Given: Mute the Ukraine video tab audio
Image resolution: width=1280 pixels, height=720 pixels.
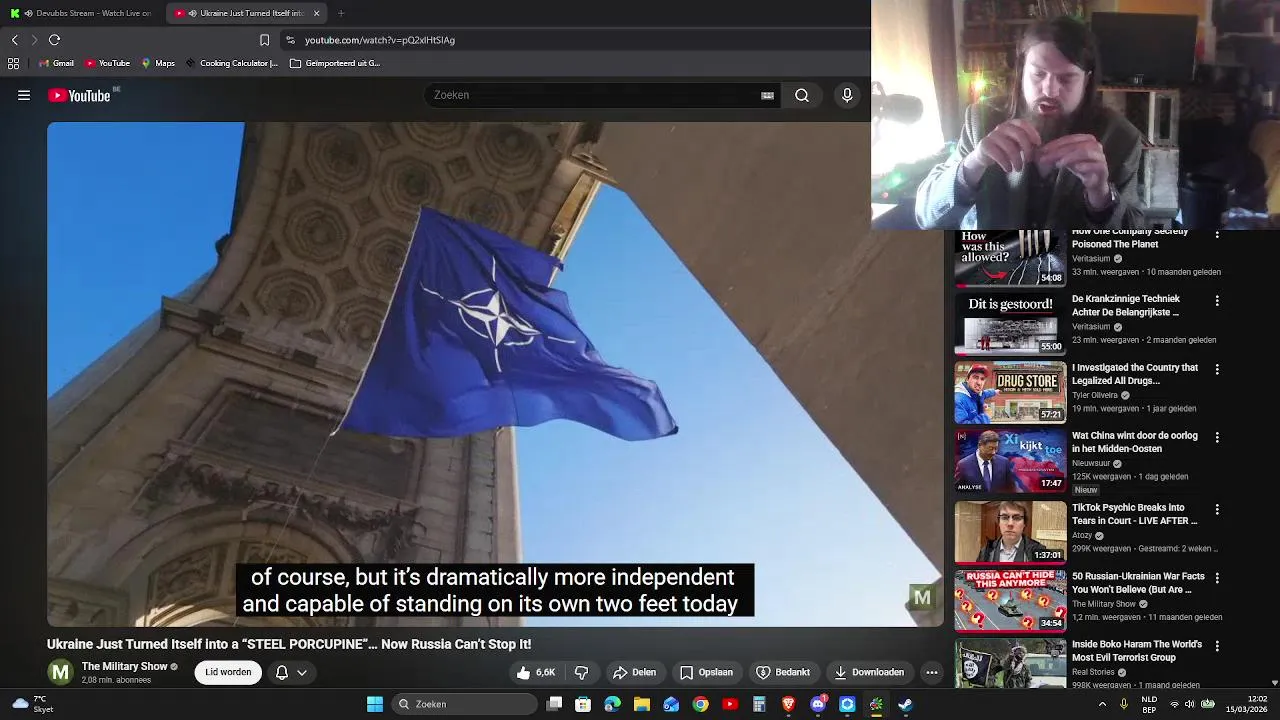Looking at the screenshot, I should [x=192, y=13].
